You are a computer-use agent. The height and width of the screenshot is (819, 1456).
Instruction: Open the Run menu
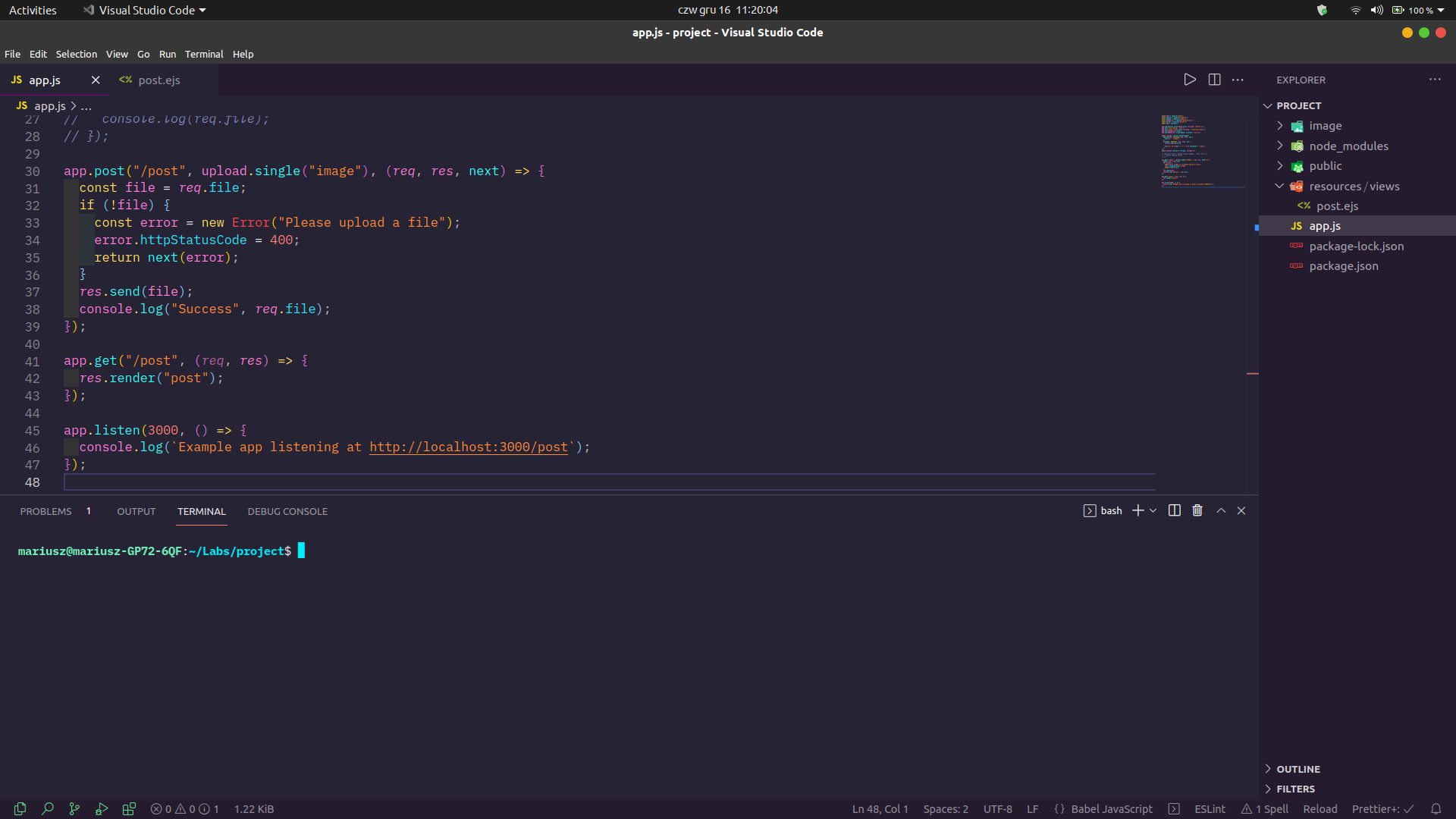[168, 54]
